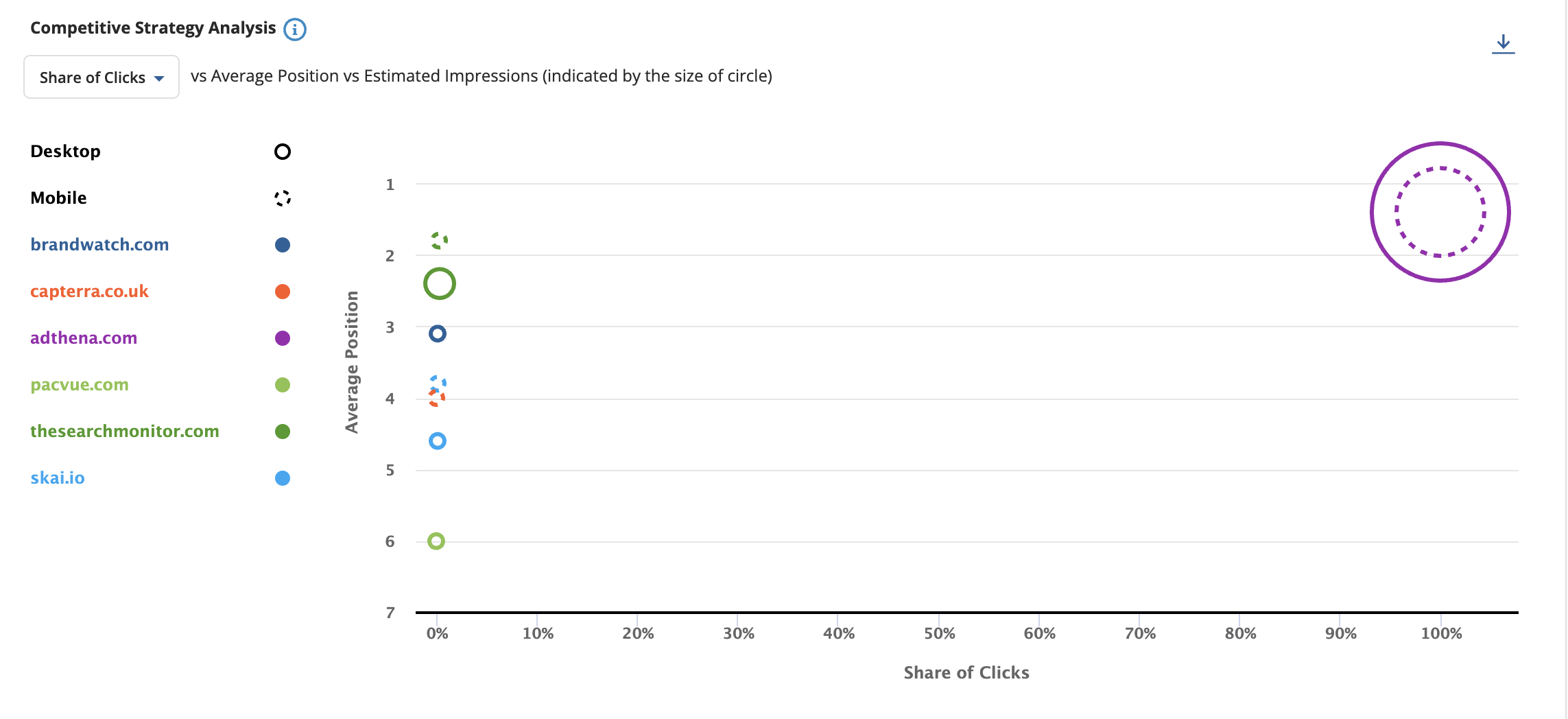This screenshot has height=719, width=1568.
Task: Click the capterra.co.uk legend link
Action: [x=89, y=292]
